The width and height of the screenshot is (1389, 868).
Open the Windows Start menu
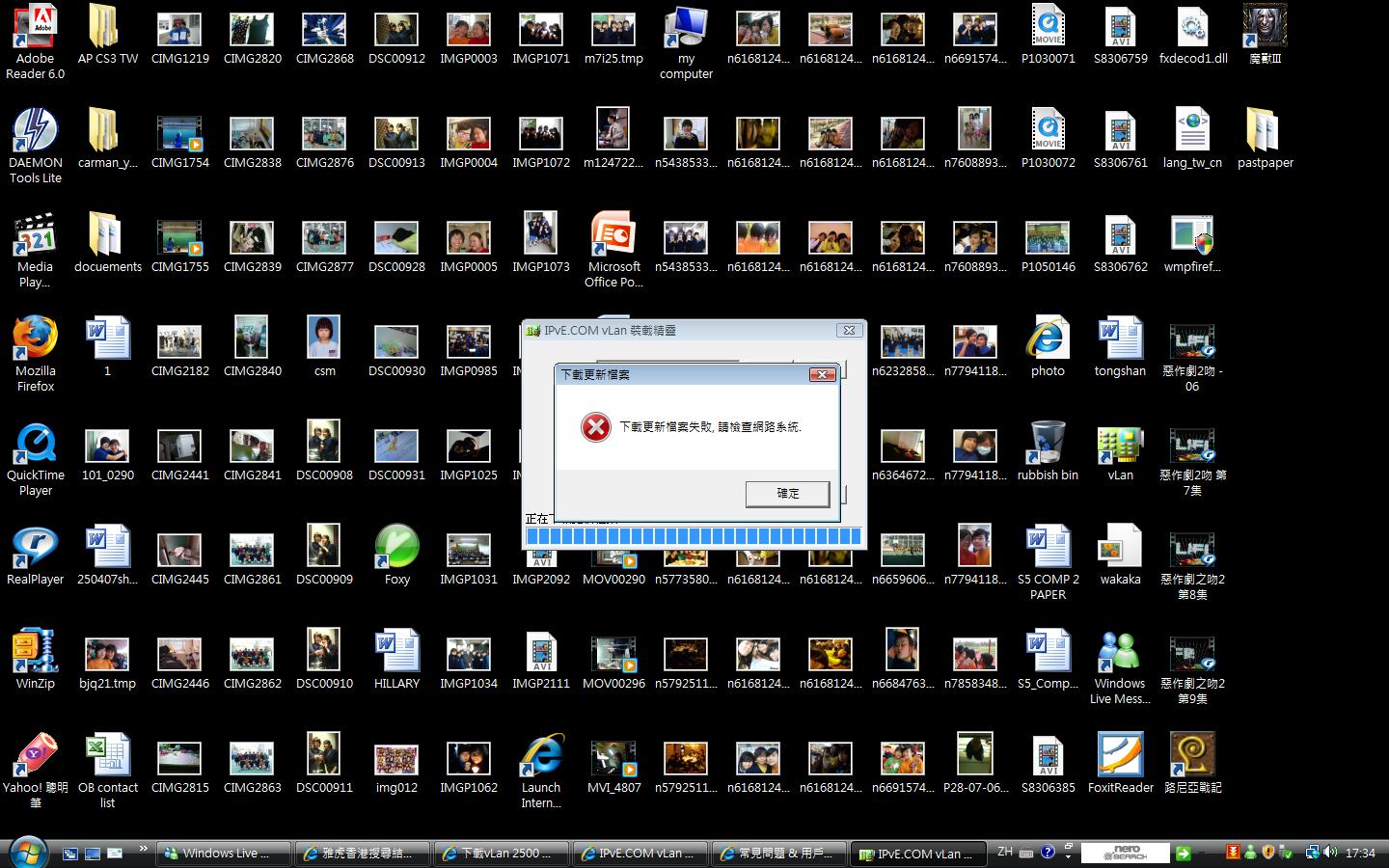coord(28,852)
